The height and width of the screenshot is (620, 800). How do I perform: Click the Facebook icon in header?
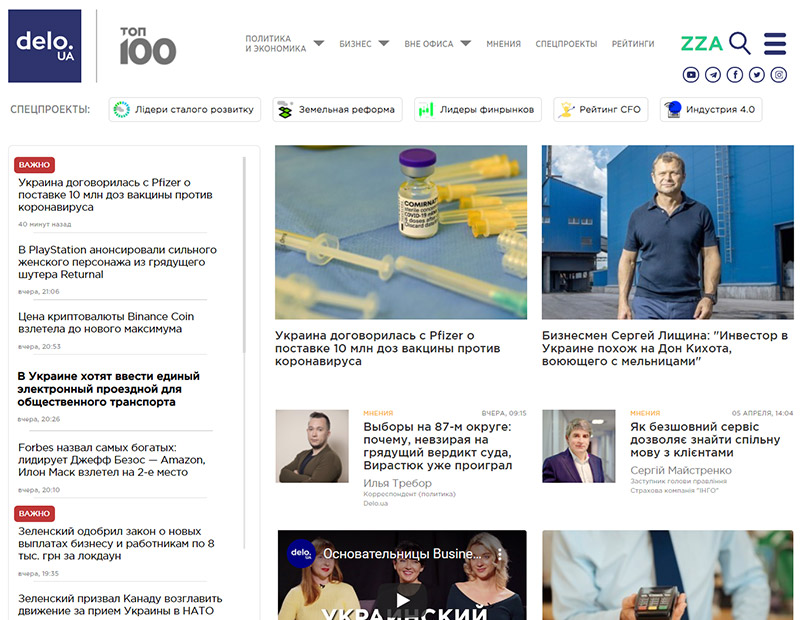[735, 75]
